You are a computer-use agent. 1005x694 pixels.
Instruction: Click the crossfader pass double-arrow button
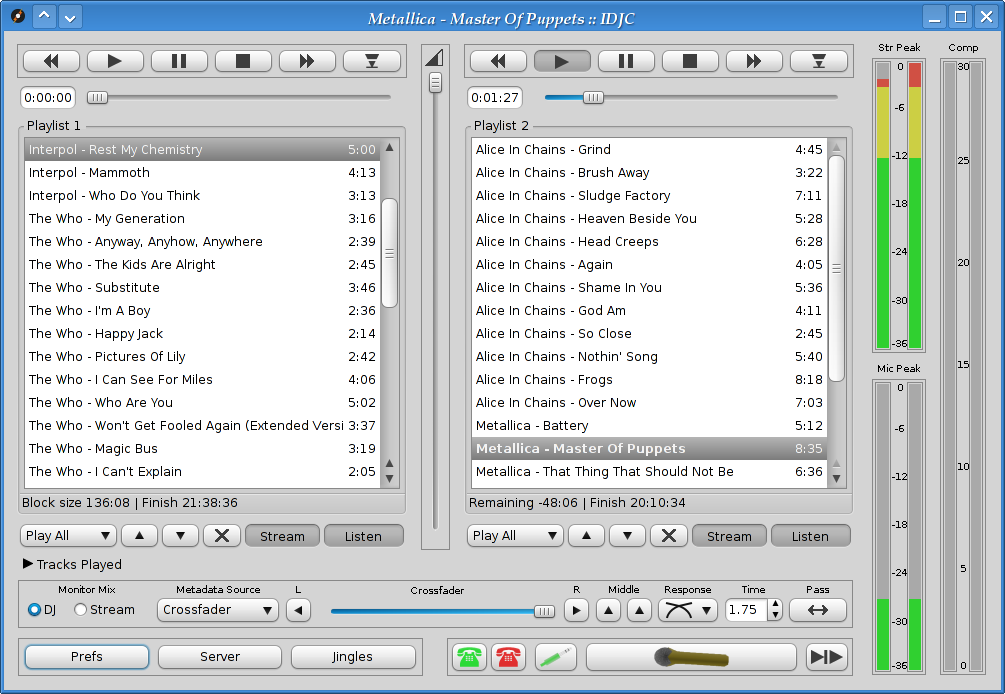[818, 610]
